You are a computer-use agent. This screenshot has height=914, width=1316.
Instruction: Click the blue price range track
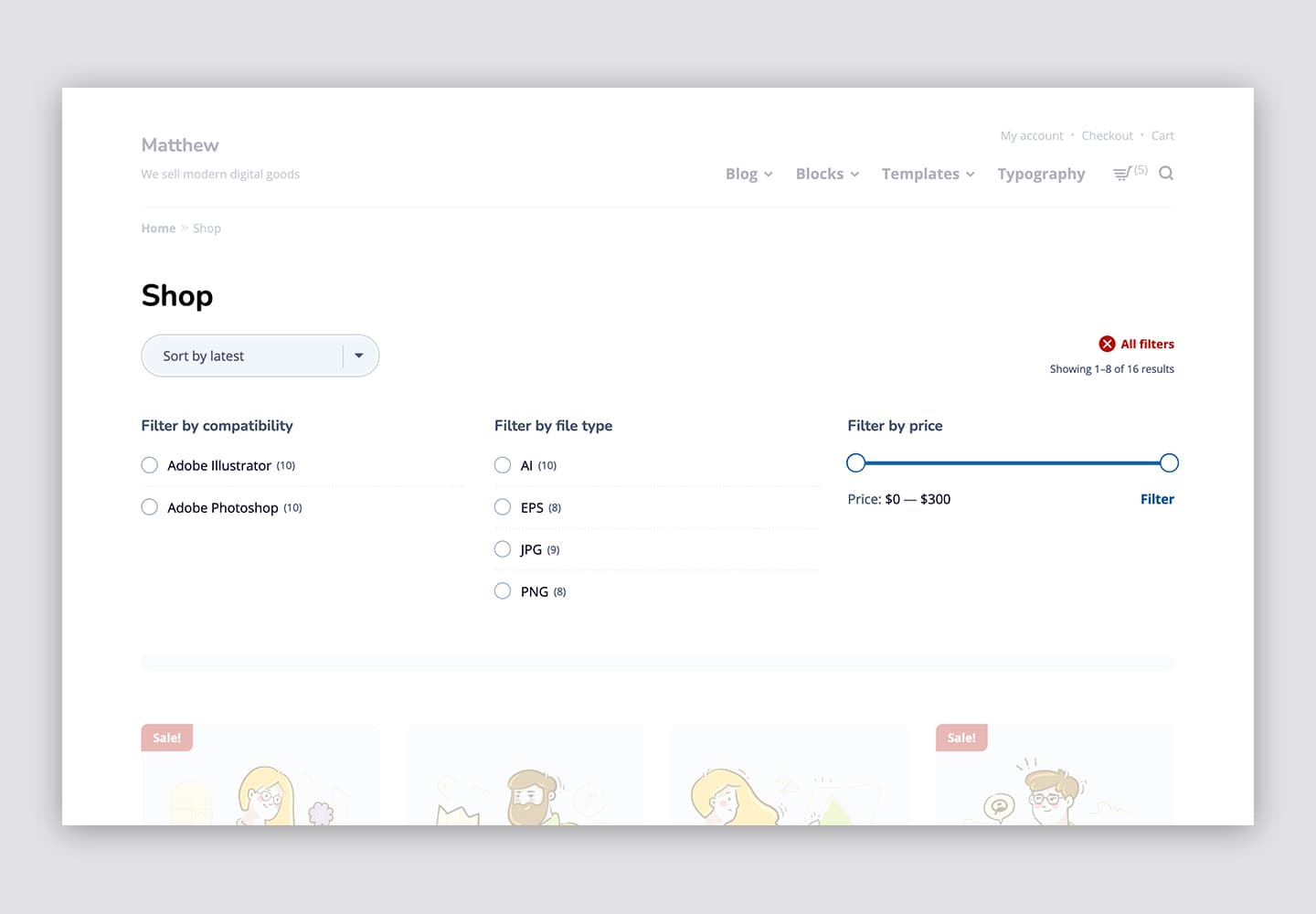click(x=1013, y=463)
